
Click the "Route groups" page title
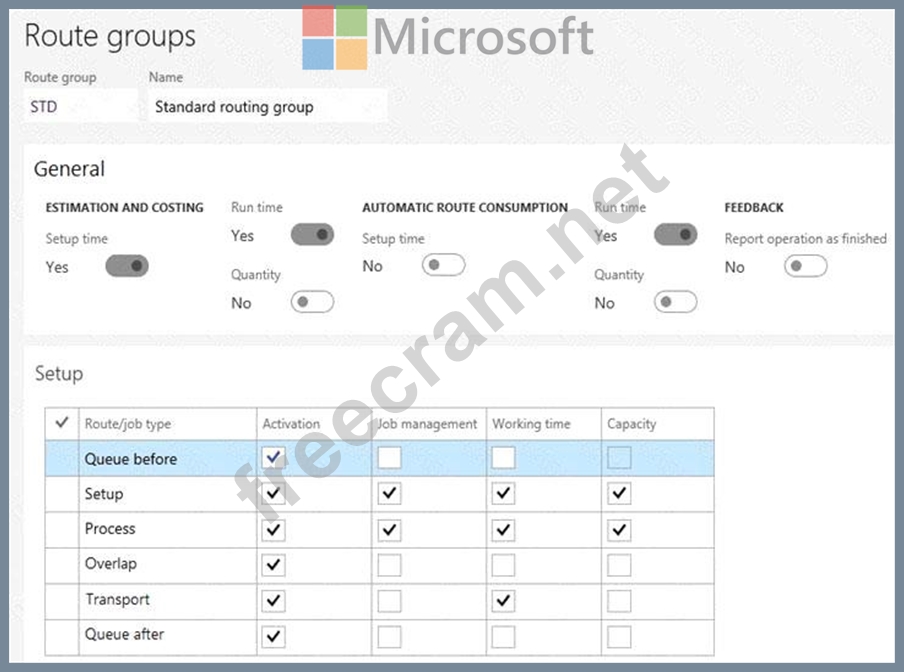(110, 36)
